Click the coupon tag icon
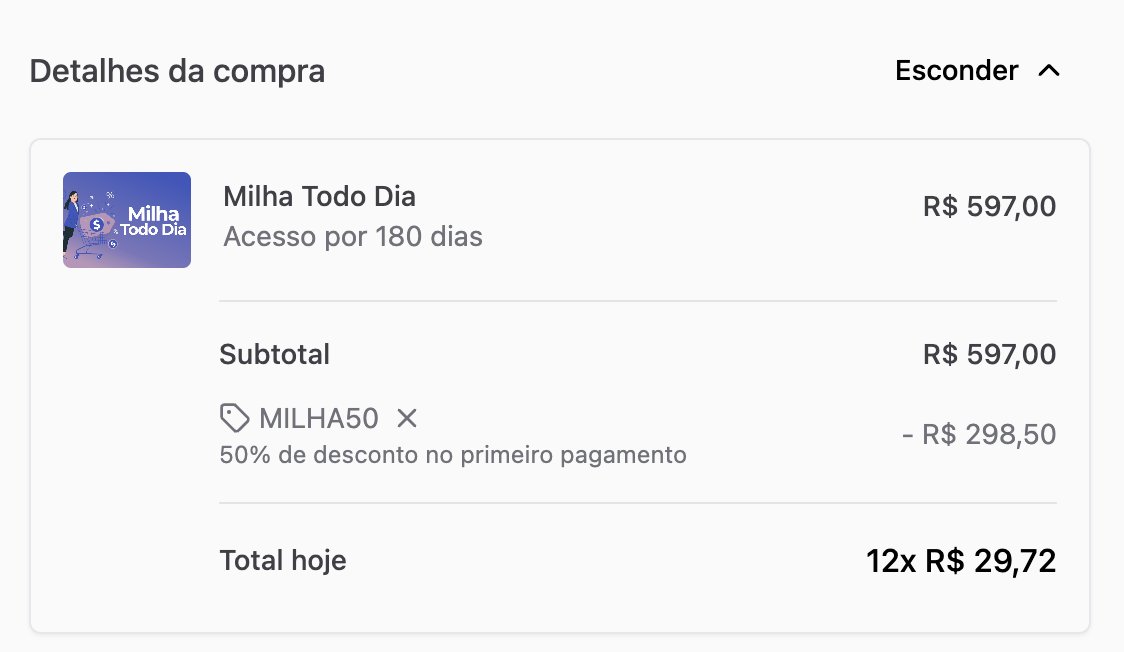The width and height of the screenshot is (1124, 652). tap(234, 418)
